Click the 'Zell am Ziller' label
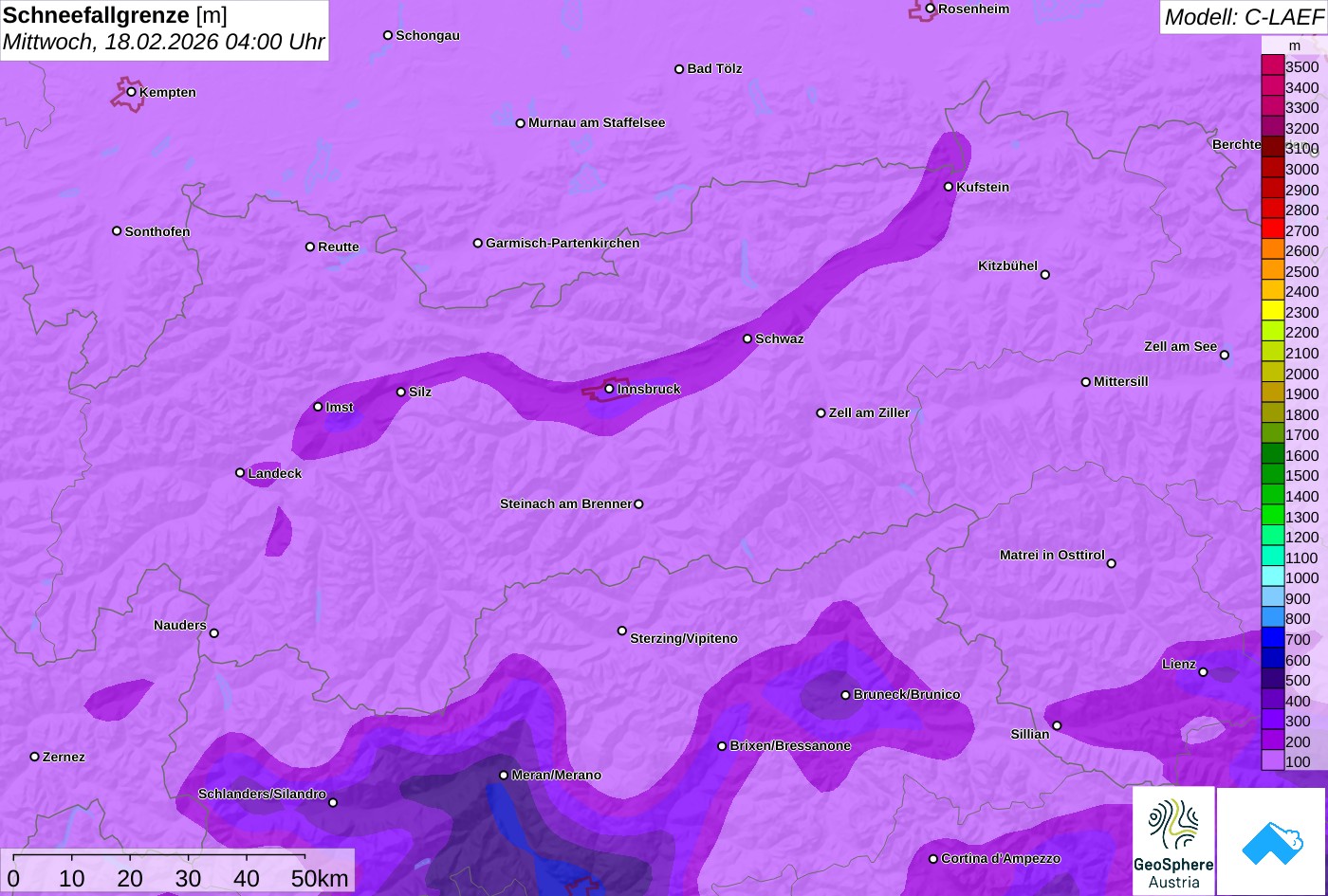The height and width of the screenshot is (896, 1328). (869, 413)
